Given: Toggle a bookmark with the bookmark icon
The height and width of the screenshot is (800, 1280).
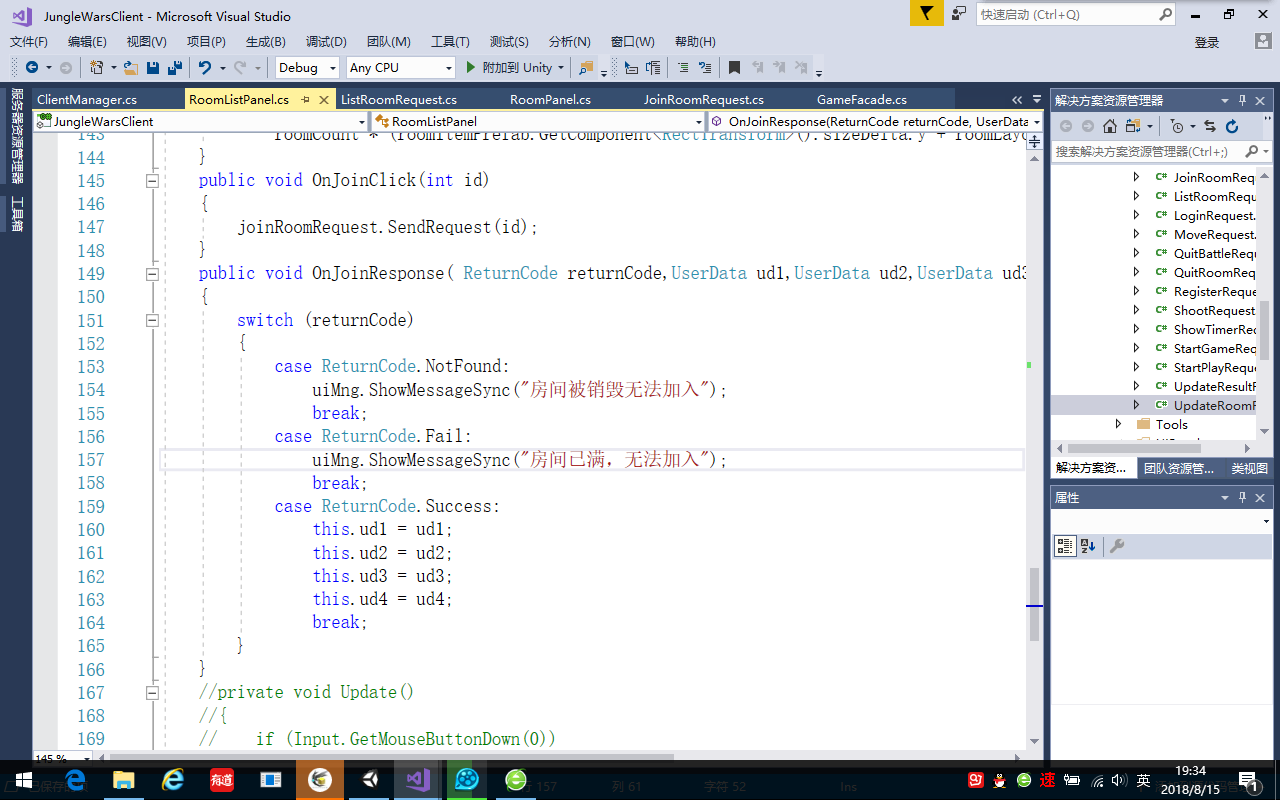Looking at the screenshot, I should 734,68.
